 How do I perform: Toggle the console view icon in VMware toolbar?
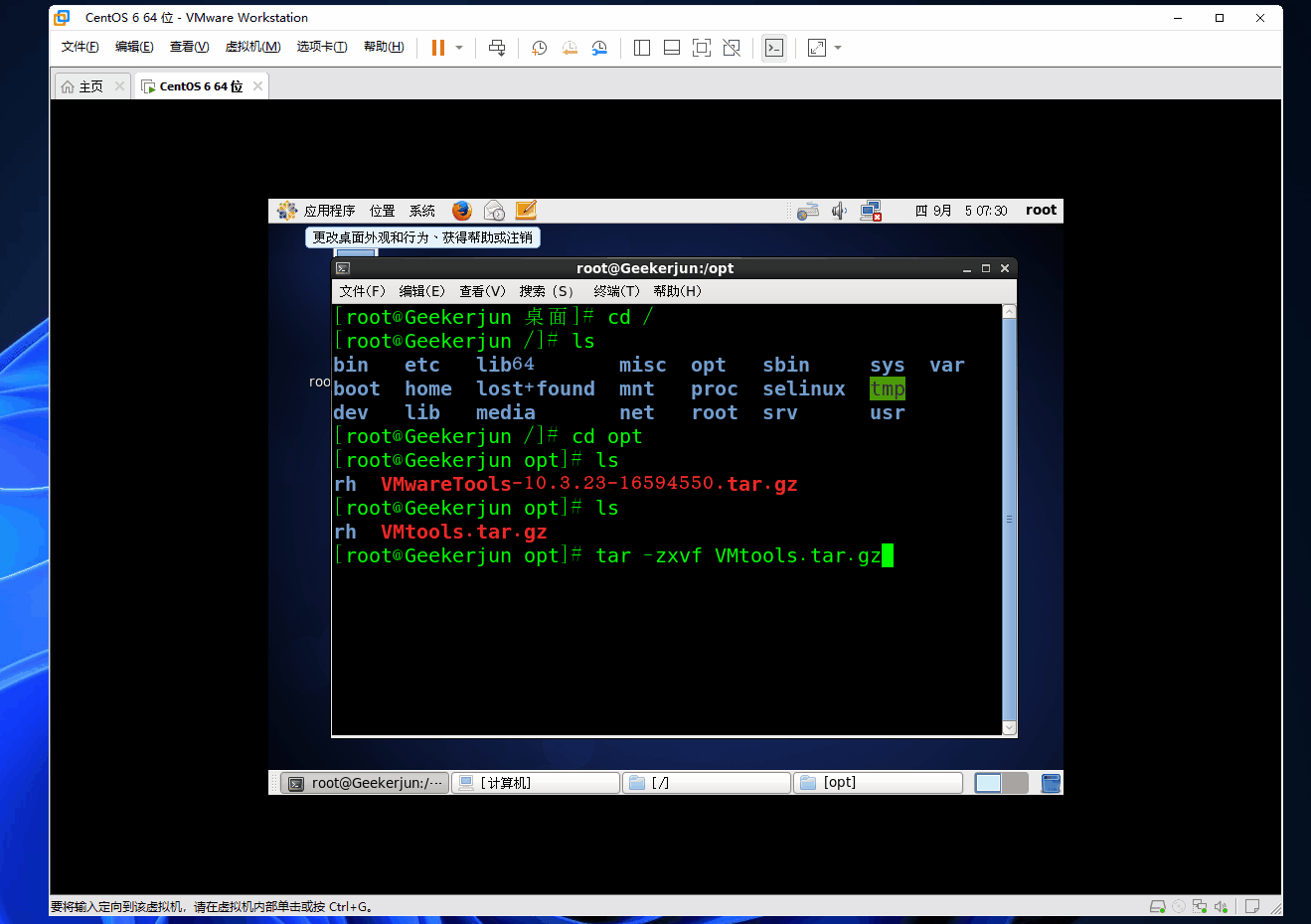tap(774, 48)
